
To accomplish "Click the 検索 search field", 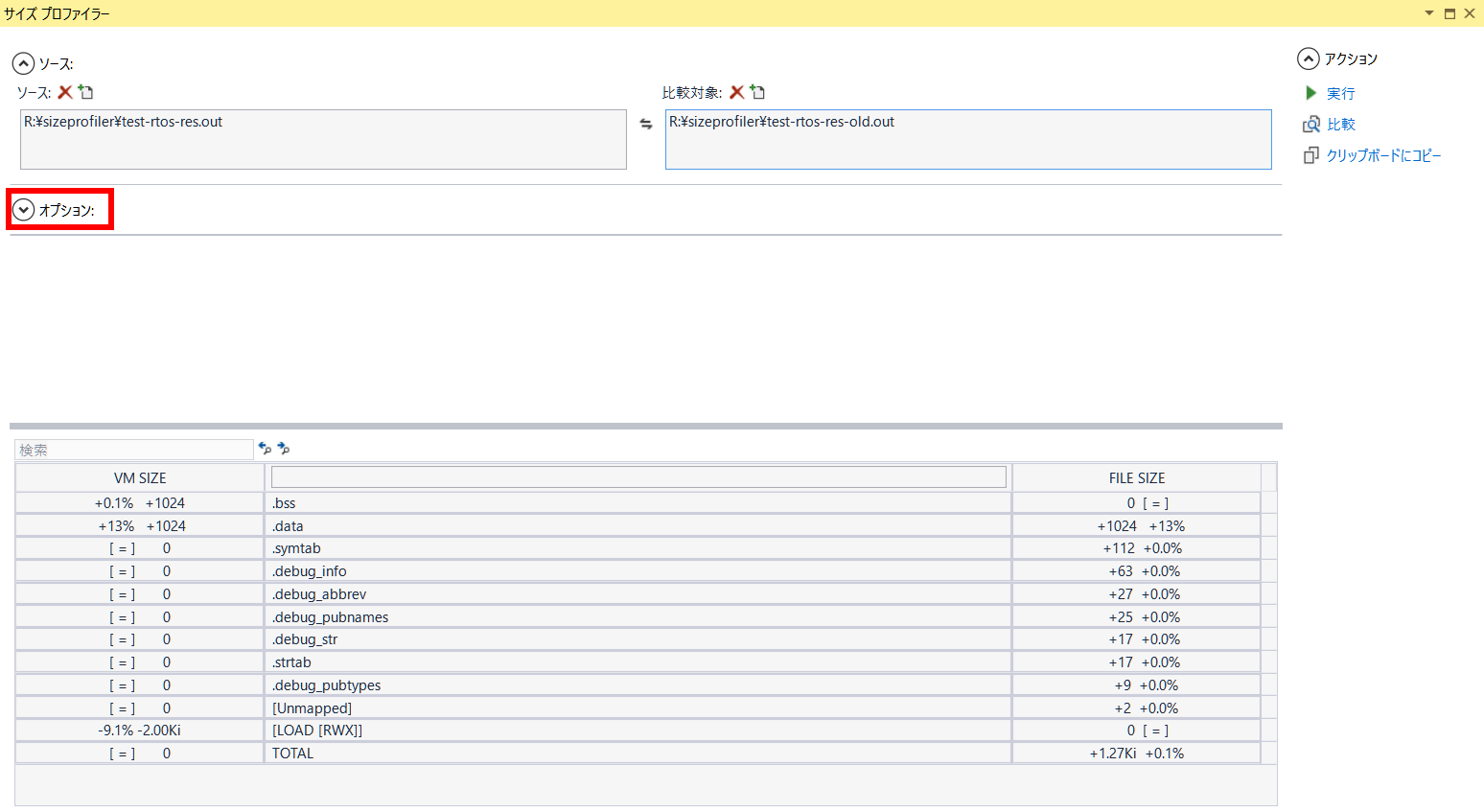I will pos(134,450).
